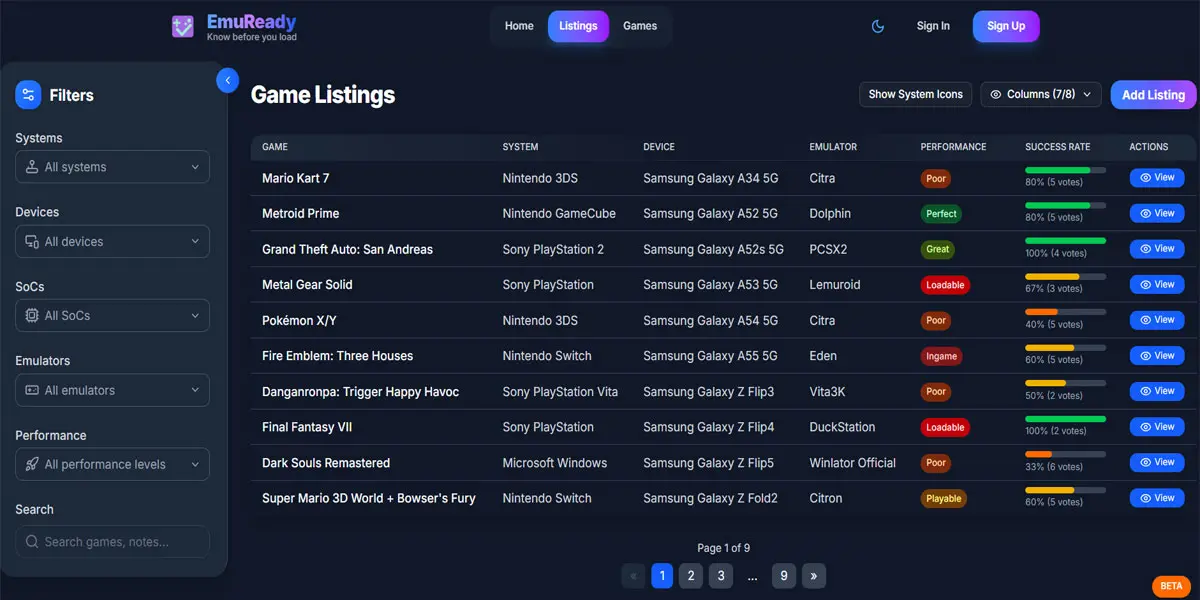1200x600 pixels.
Task: Go to page 2 of listings
Action: coord(691,576)
